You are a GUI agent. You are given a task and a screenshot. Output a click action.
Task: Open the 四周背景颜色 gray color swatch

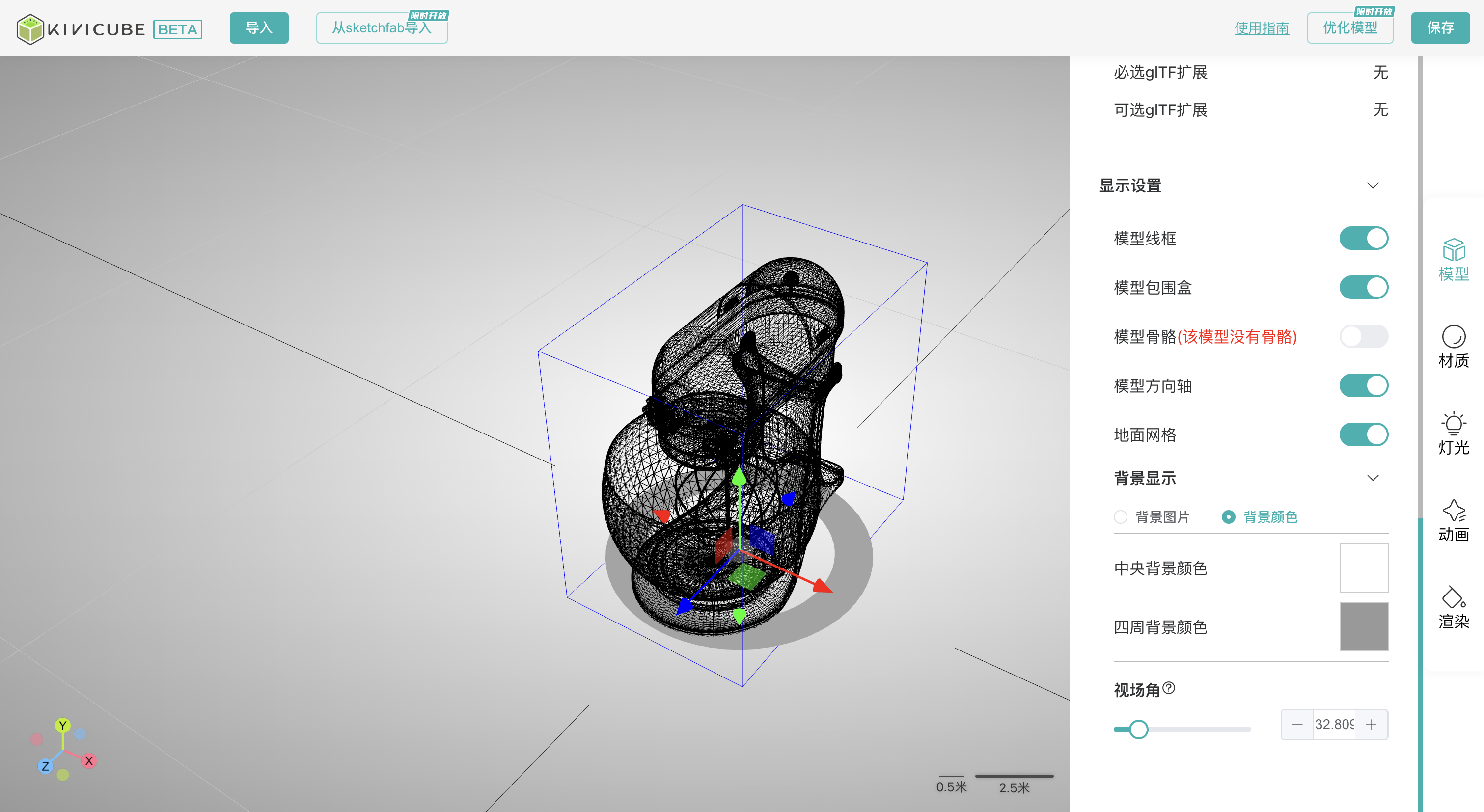click(1363, 626)
